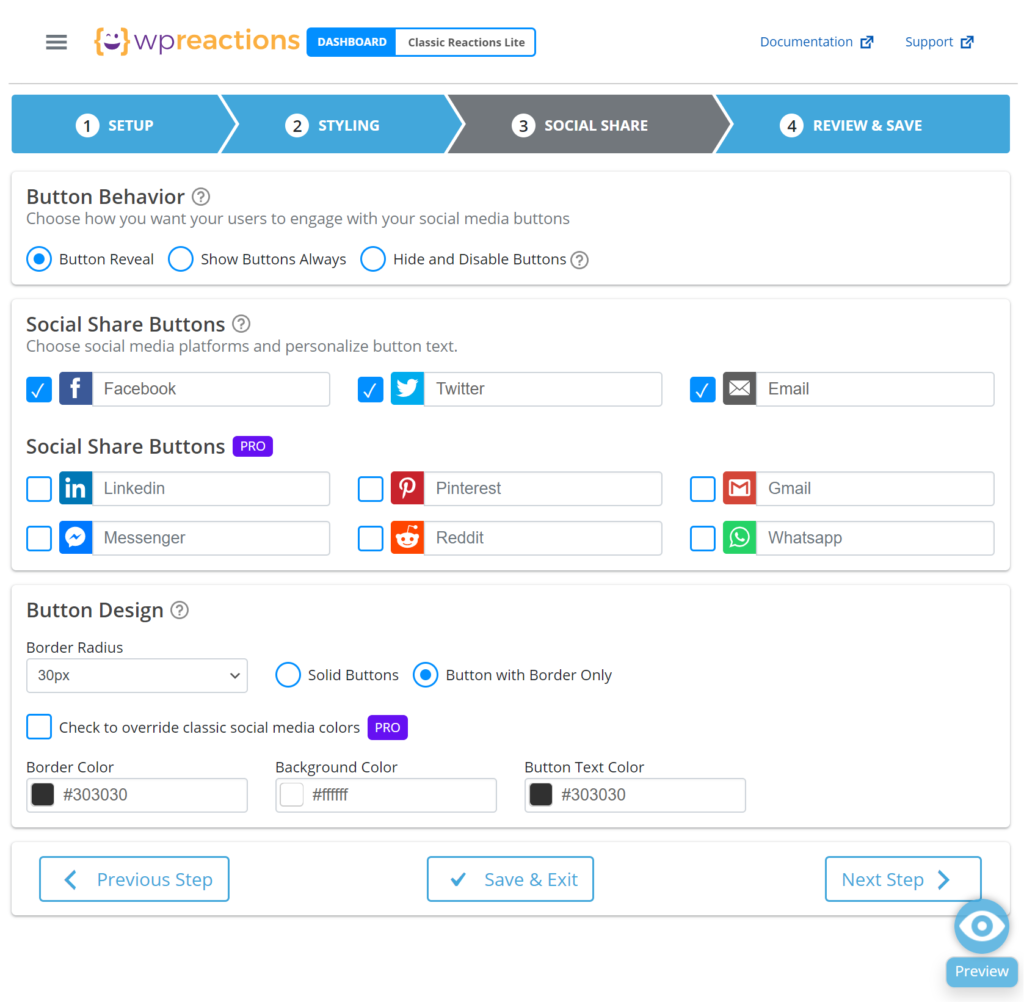The width and height of the screenshot is (1024, 1002).
Task: Uncheck the Twitter share checkbox
Action: pyautogui.click(x=370, y=390)
